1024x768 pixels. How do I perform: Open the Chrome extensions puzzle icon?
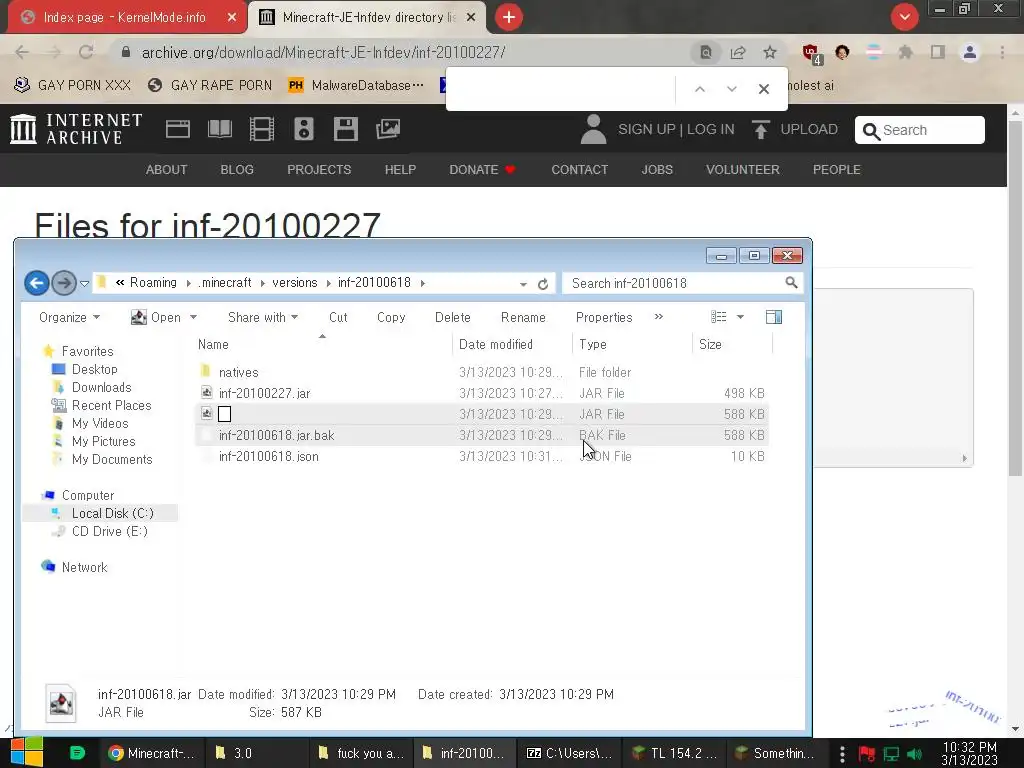coord(905,52)
